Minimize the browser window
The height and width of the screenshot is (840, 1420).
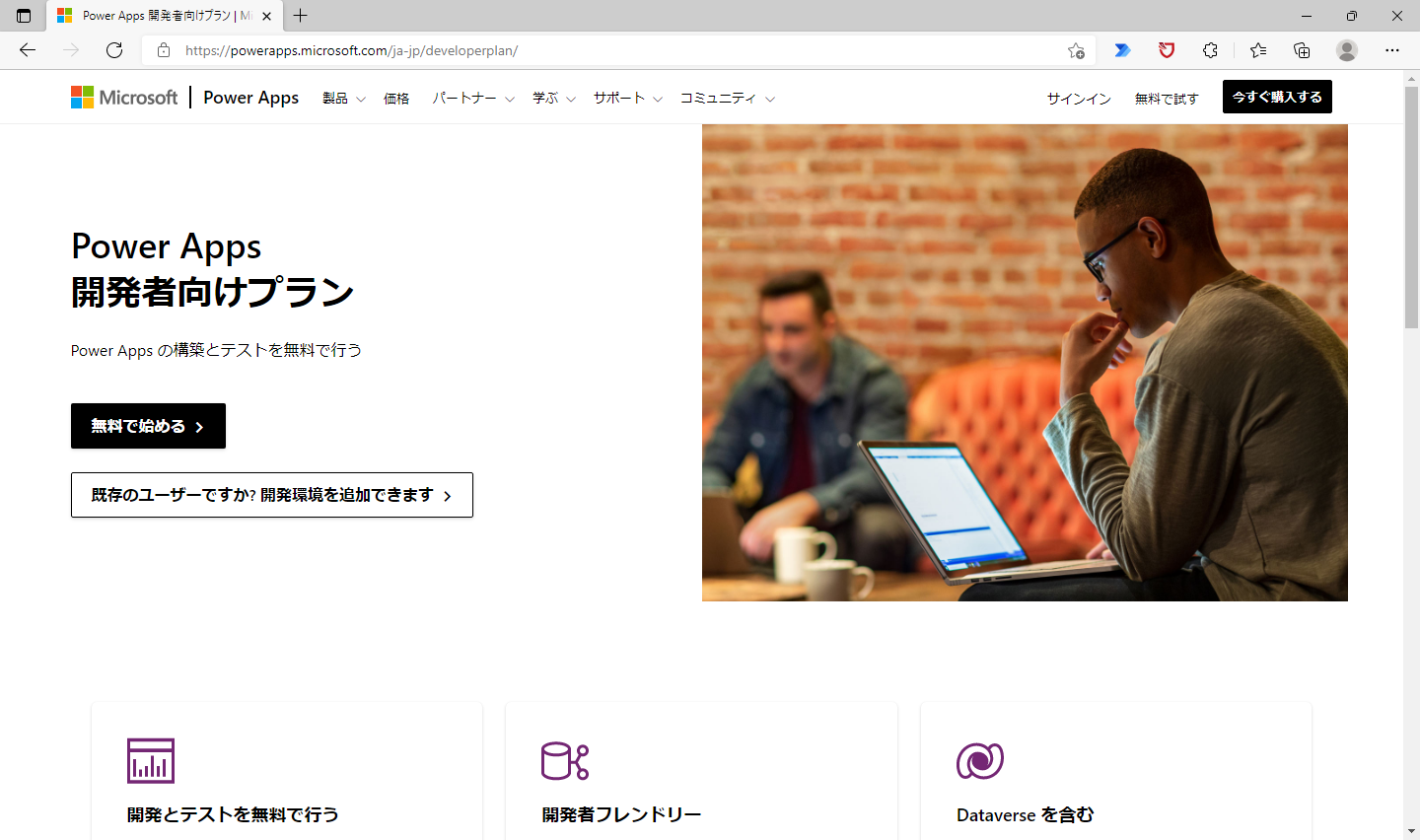(x=1307, y=16)
